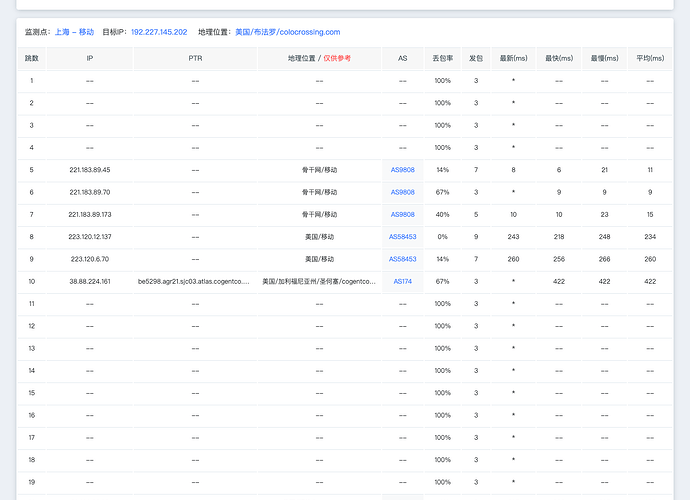
Task: Click 美国/移动 location in hop 8 row
Action: coord(319,237)
